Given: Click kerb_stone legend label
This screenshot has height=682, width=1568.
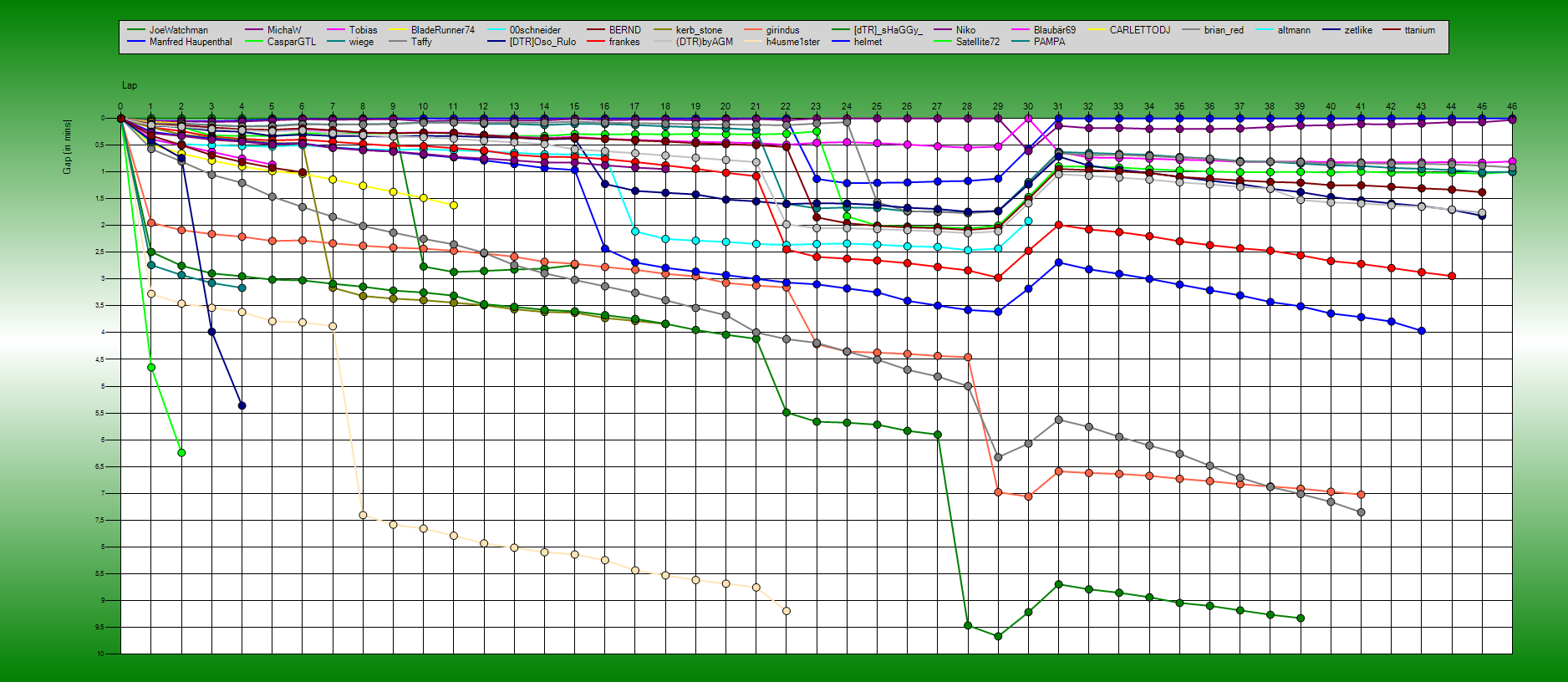Looking at the screenshot, I should (x=699, y=30).
